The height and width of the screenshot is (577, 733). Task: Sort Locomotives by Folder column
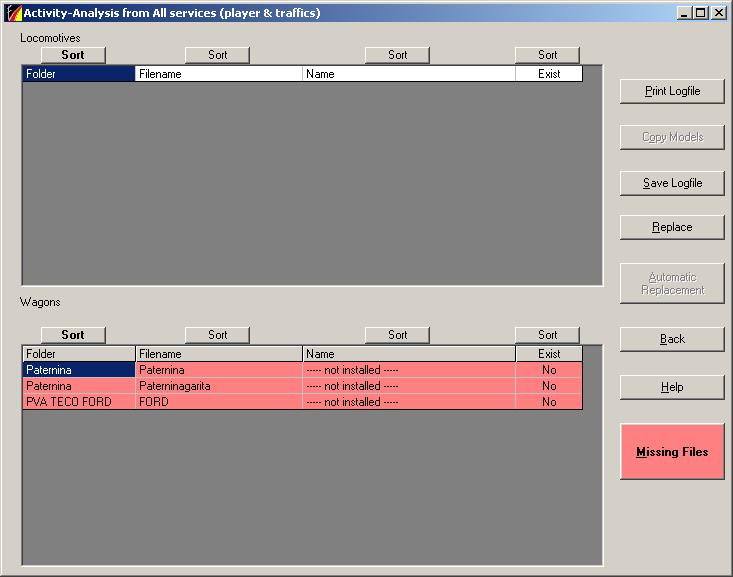coord(73,55)
